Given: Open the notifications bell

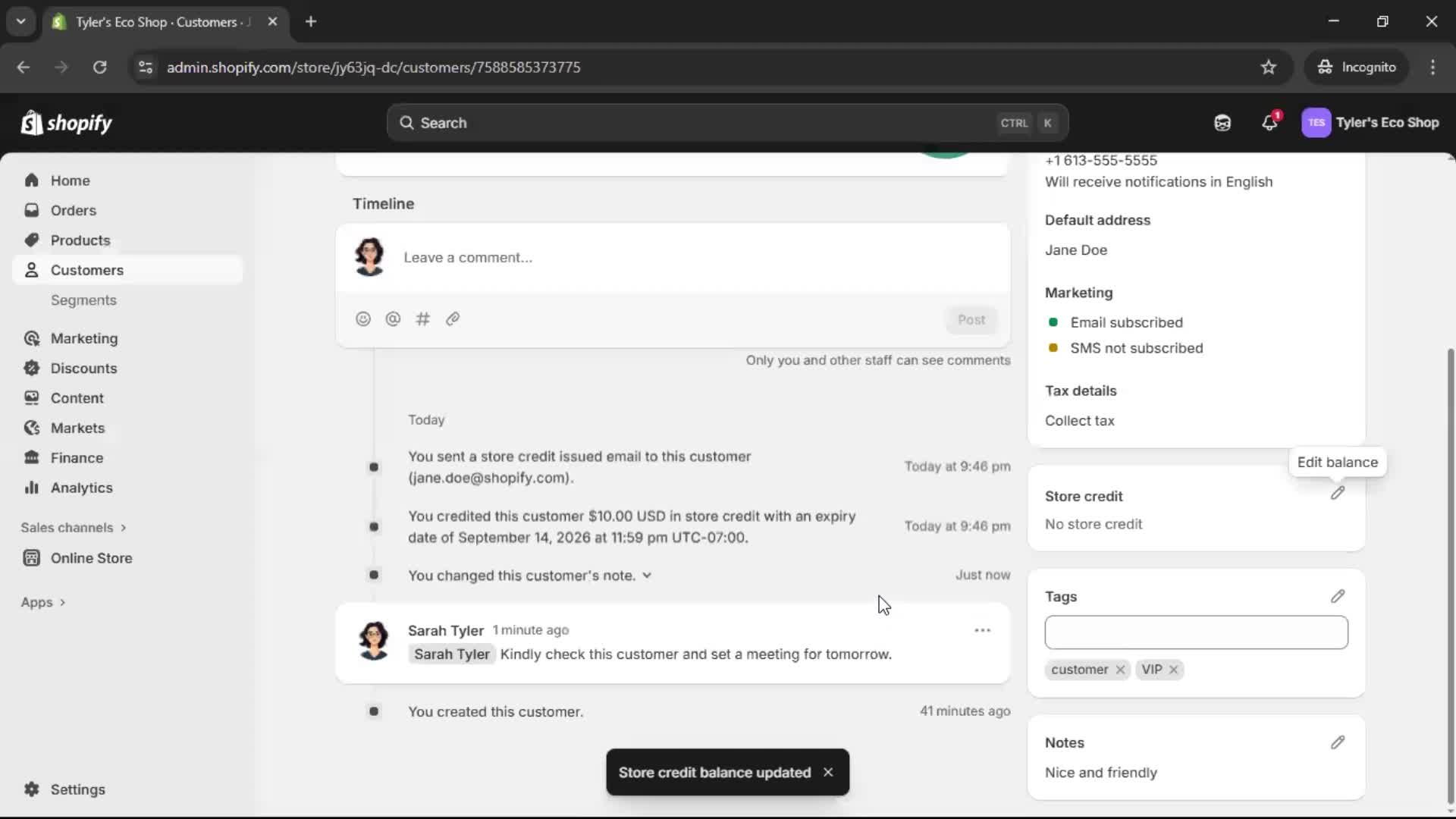Looking at the screenshot, I should pos(1269,122).
